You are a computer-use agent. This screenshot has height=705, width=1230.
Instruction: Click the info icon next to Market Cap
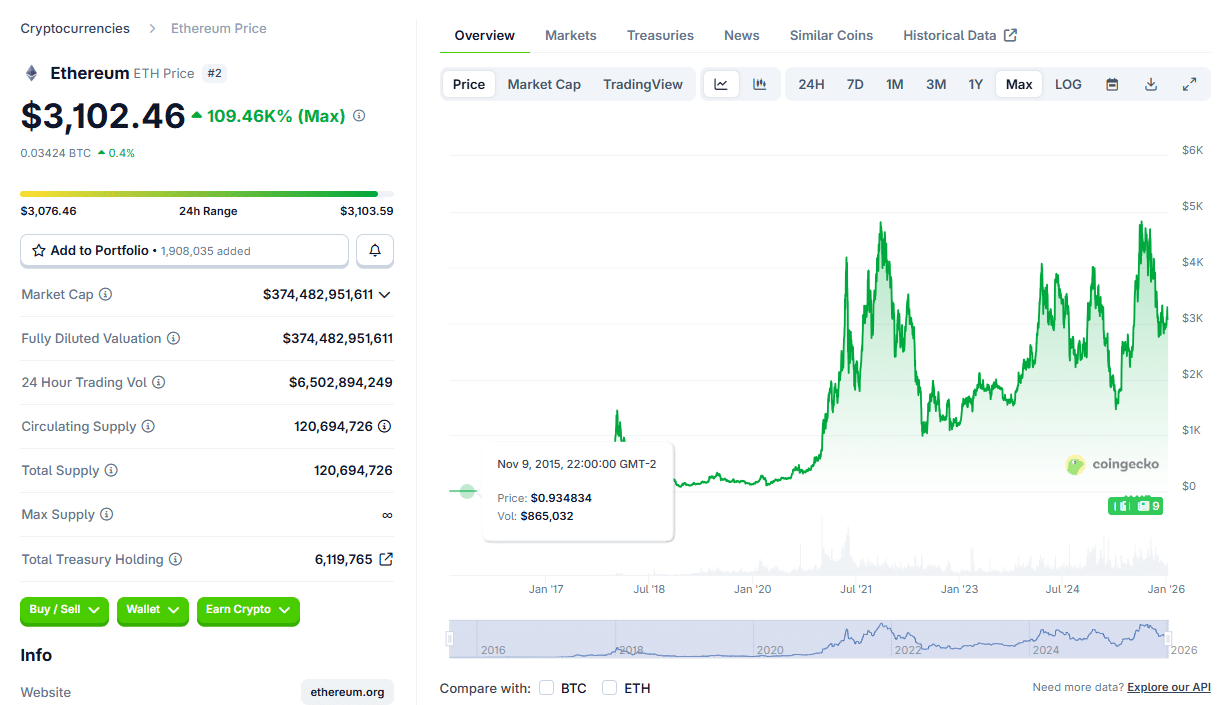(107, 294)
